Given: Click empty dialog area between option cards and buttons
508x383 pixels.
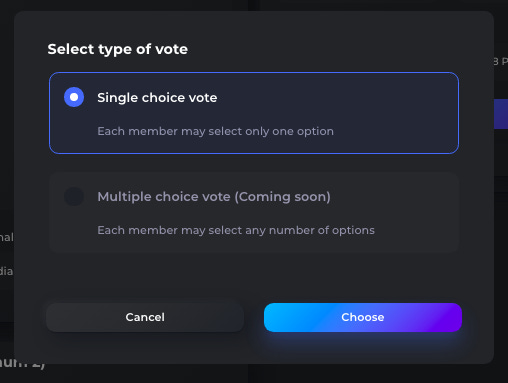Looking at the screenshot, I should point(253,277).
